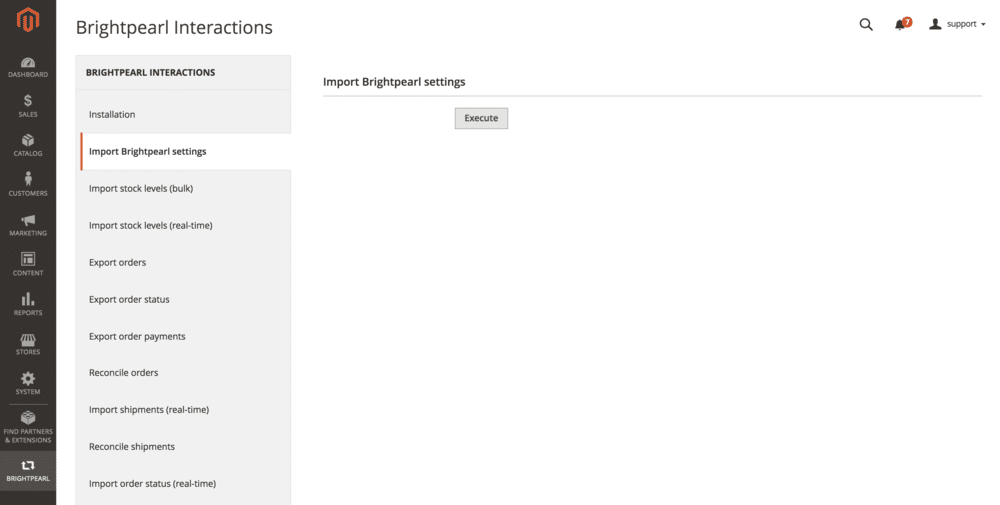The width and height of the screenshot is (1000, 505).
Task: Click the search magnifier icon
Action: (866, 24)
